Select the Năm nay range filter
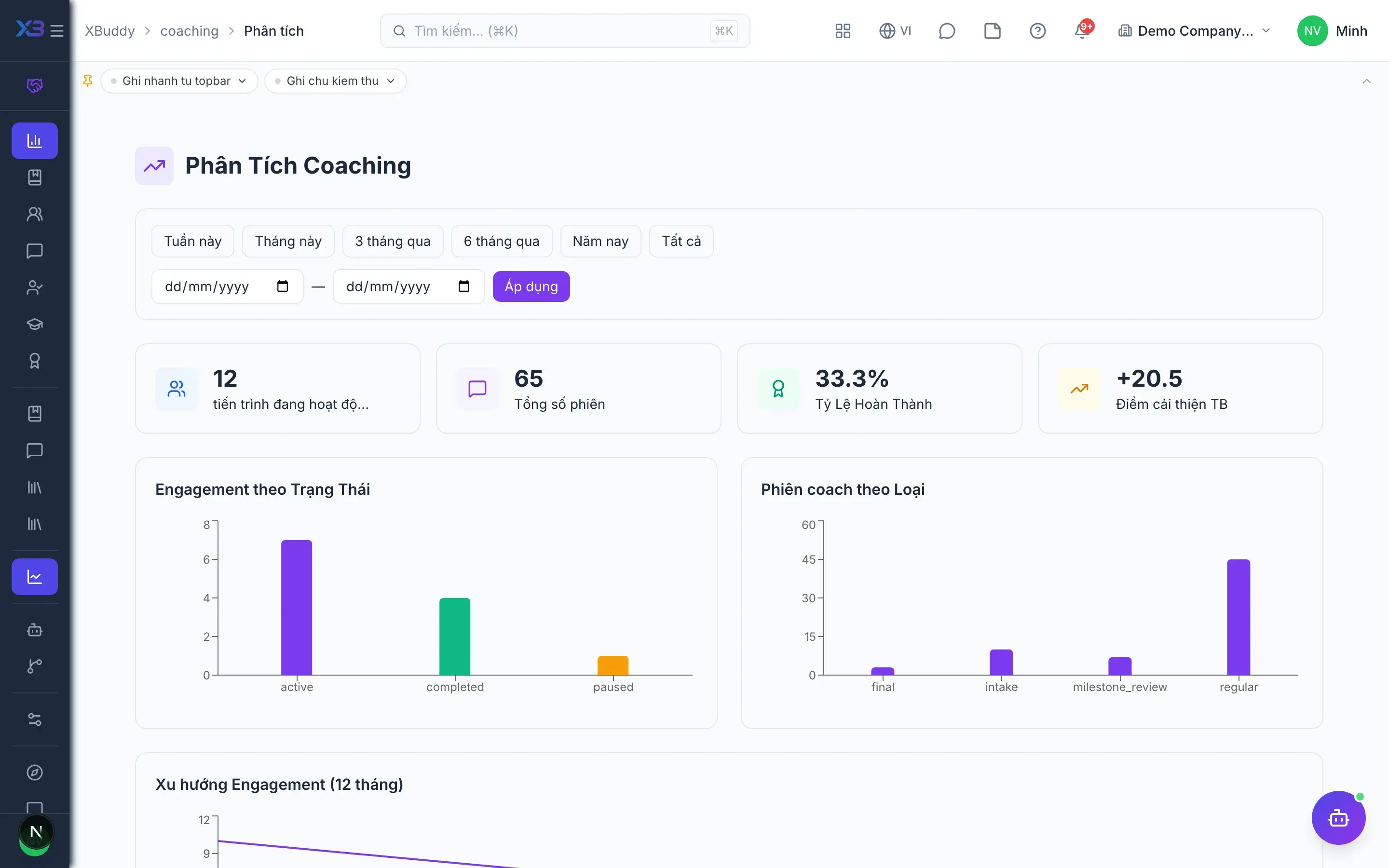This screenshot has width=1389, height=868. point(600,241)
